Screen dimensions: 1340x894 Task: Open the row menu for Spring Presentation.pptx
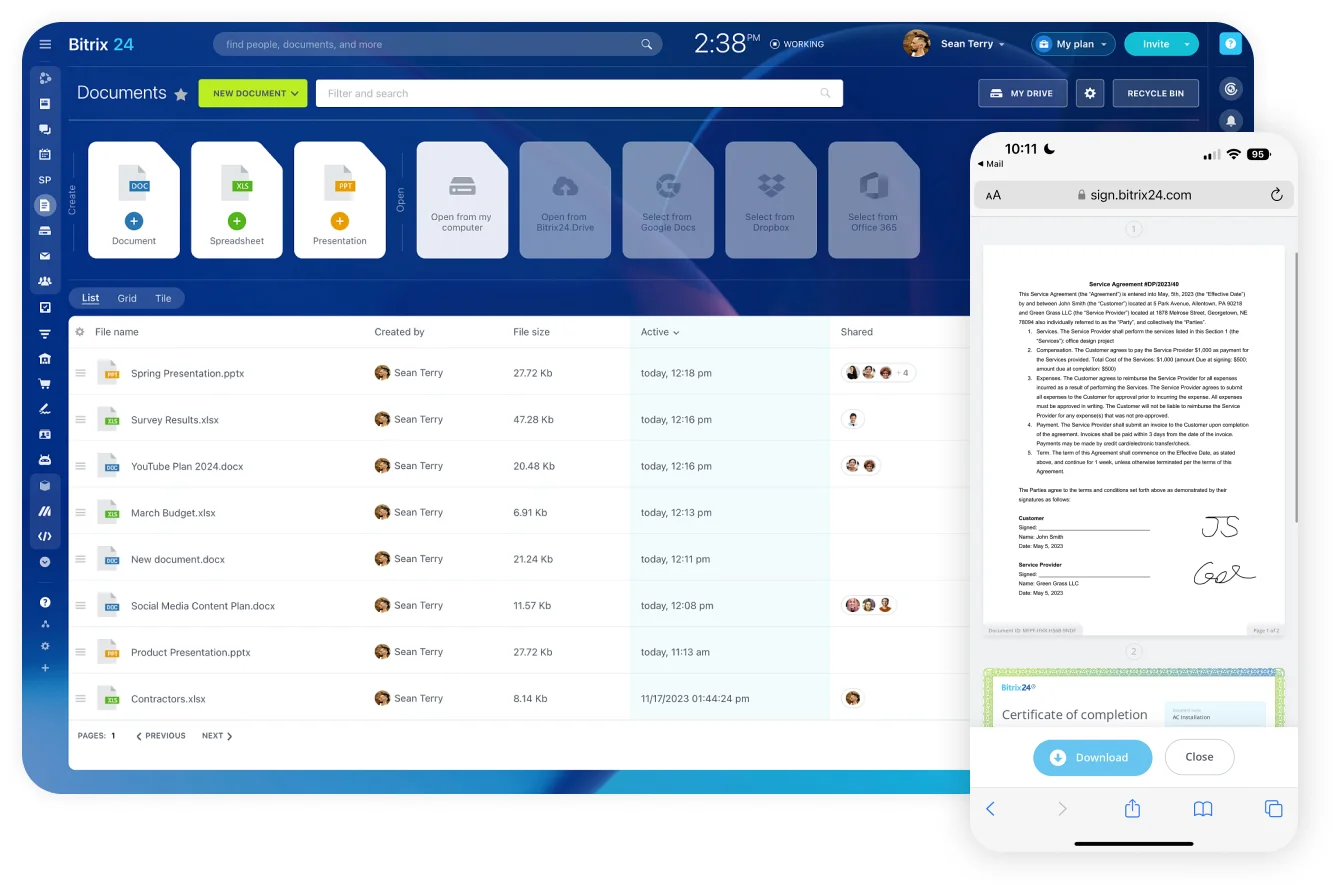[81, 373]
